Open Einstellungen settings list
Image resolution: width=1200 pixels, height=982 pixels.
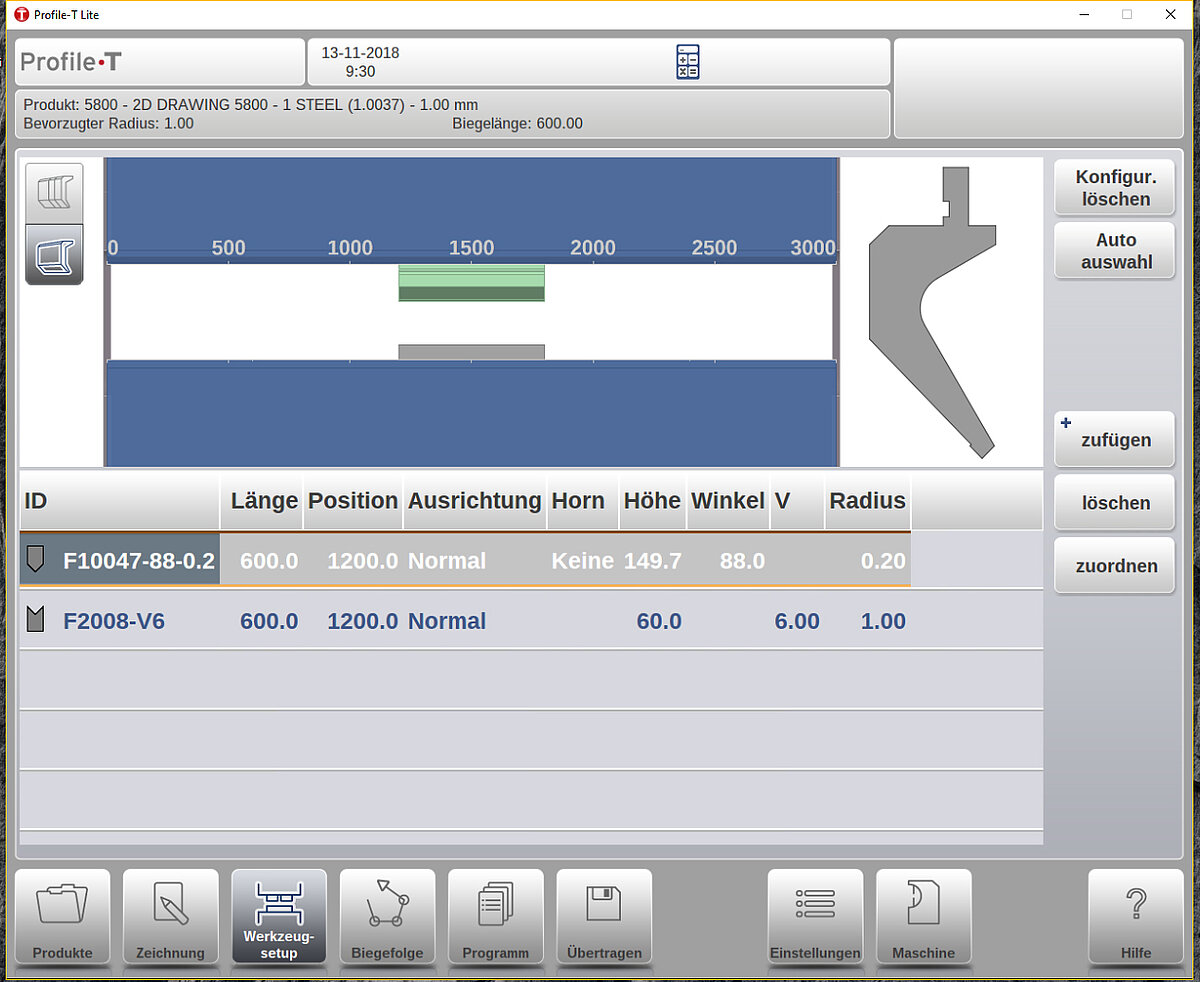815,917
